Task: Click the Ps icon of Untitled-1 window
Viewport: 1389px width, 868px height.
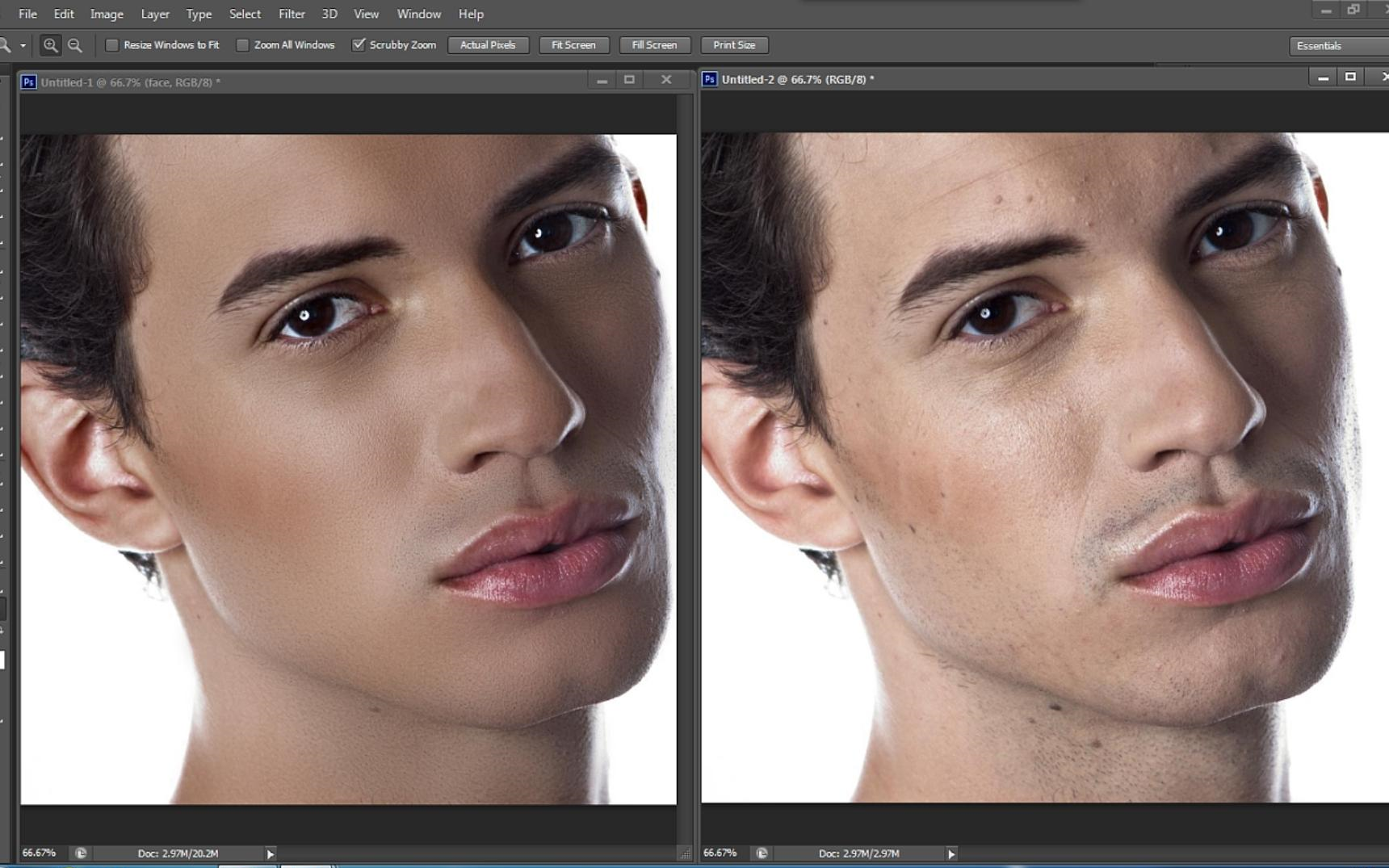Action: (x=28, y=82)
